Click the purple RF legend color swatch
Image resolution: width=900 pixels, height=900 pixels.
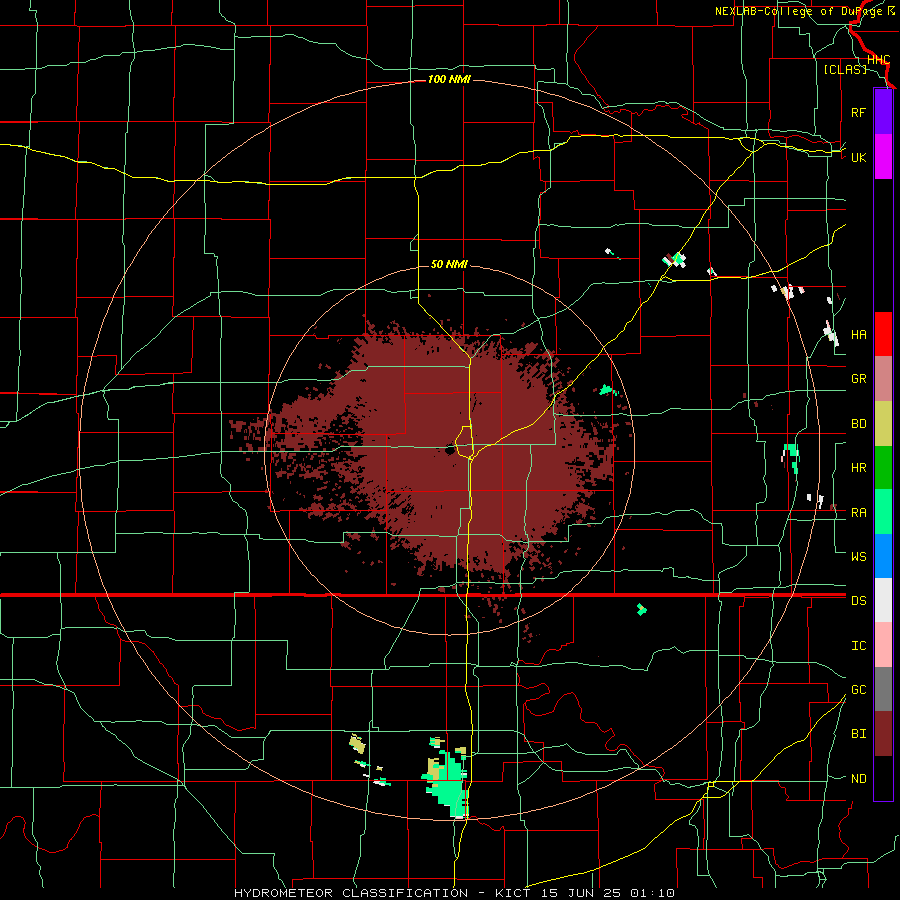click(883, 112)
